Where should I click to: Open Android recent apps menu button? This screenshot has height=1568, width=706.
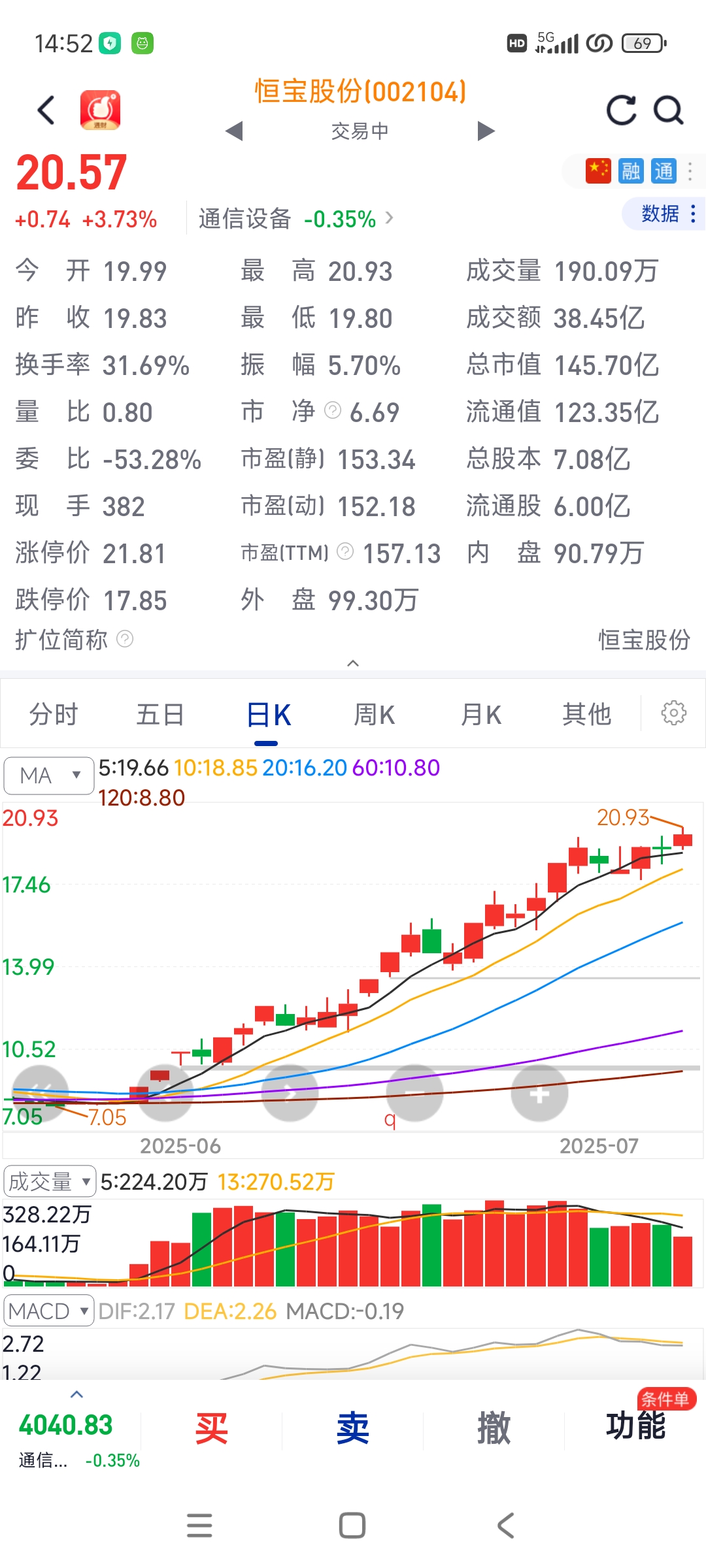[x=199, y=1526]
